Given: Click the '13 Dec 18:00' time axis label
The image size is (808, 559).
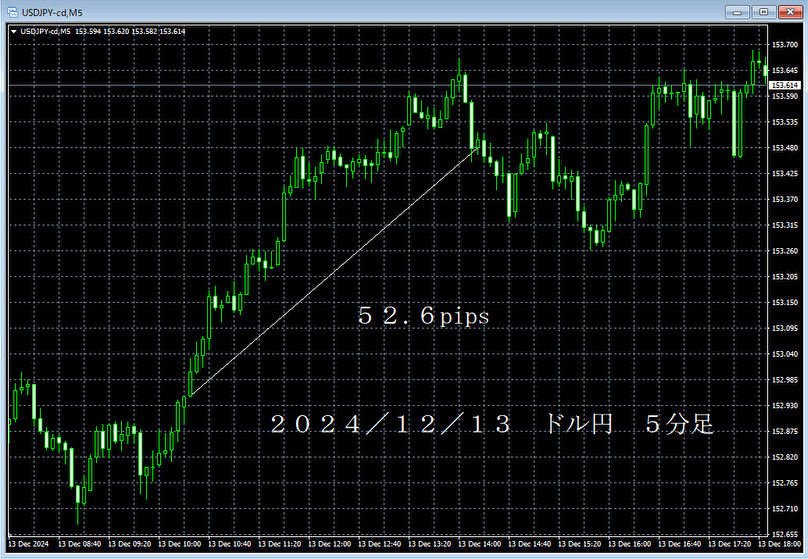Looking at the screenshot, I should click(x=779, y=544).
